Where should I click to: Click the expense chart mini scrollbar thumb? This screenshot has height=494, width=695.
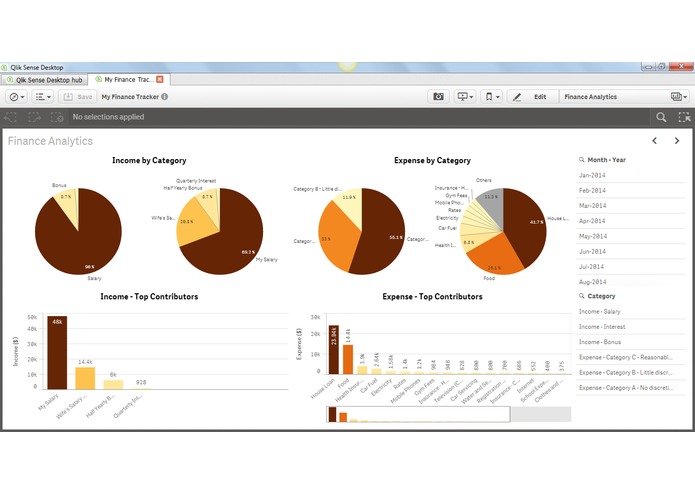pos(418,414)
